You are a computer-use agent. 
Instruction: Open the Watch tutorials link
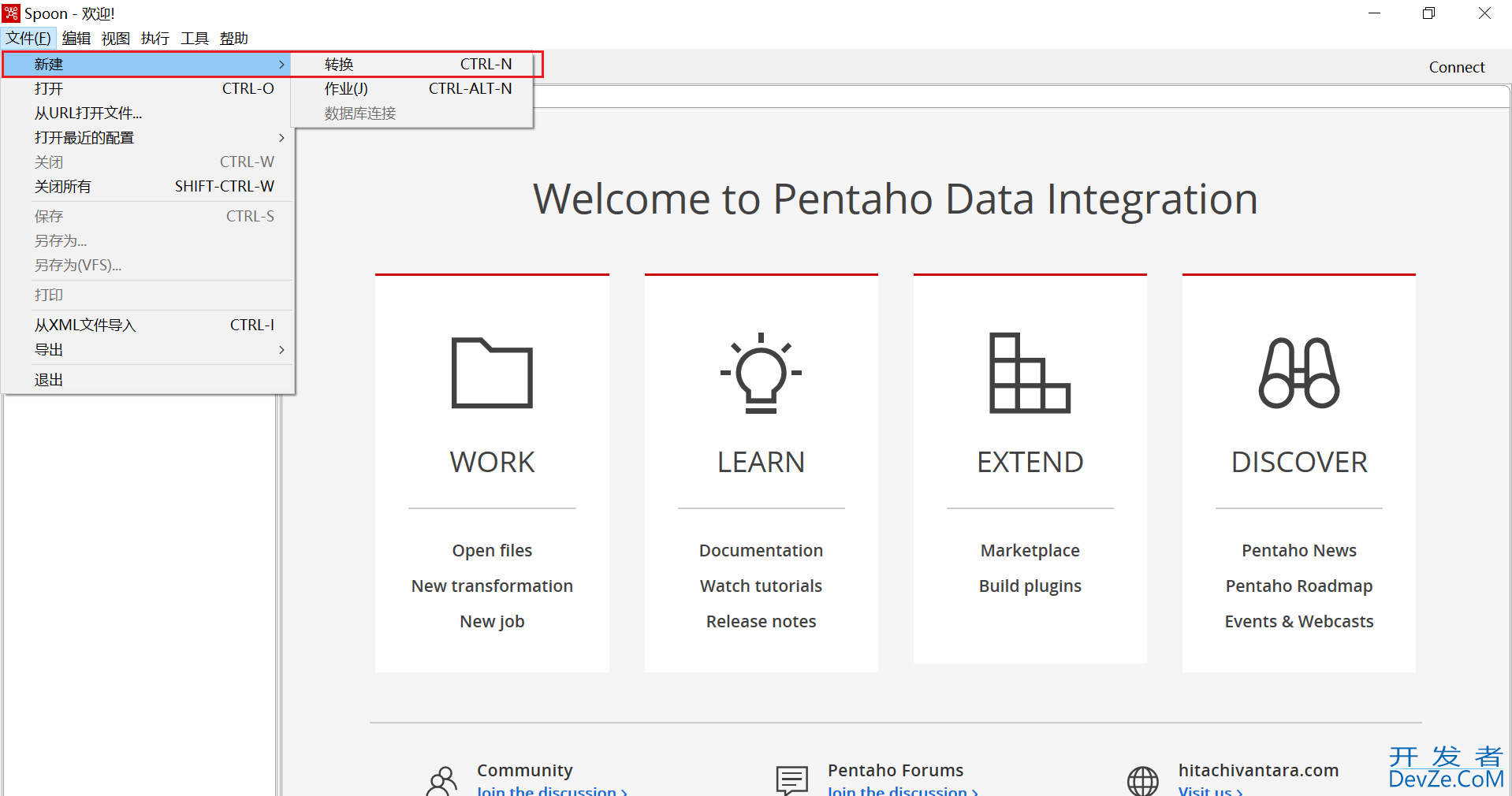click(761, 586)
